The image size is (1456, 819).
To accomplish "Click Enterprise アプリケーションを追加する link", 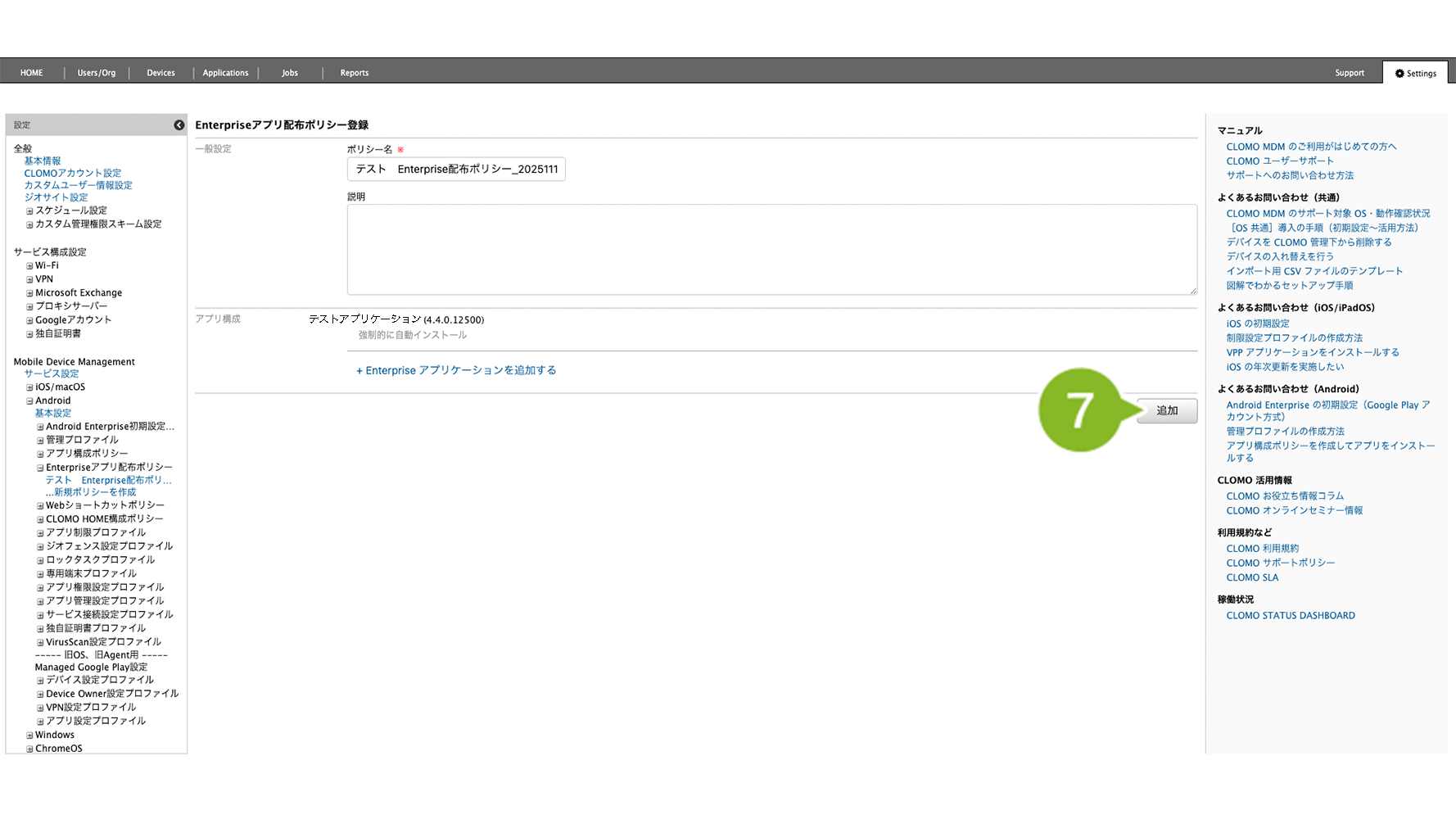I will click(456, 371).
